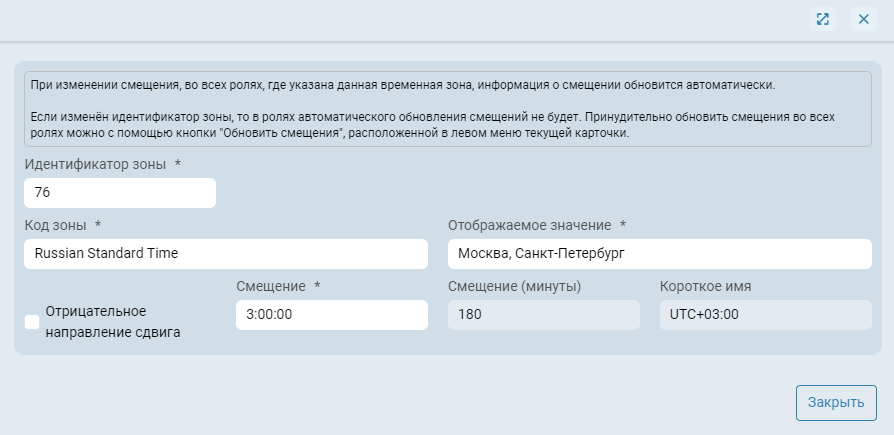Screen dimensions: 894x435
Task: Click the Короткое имя field showing UTC+03:00
Action: tap(765, 315)
